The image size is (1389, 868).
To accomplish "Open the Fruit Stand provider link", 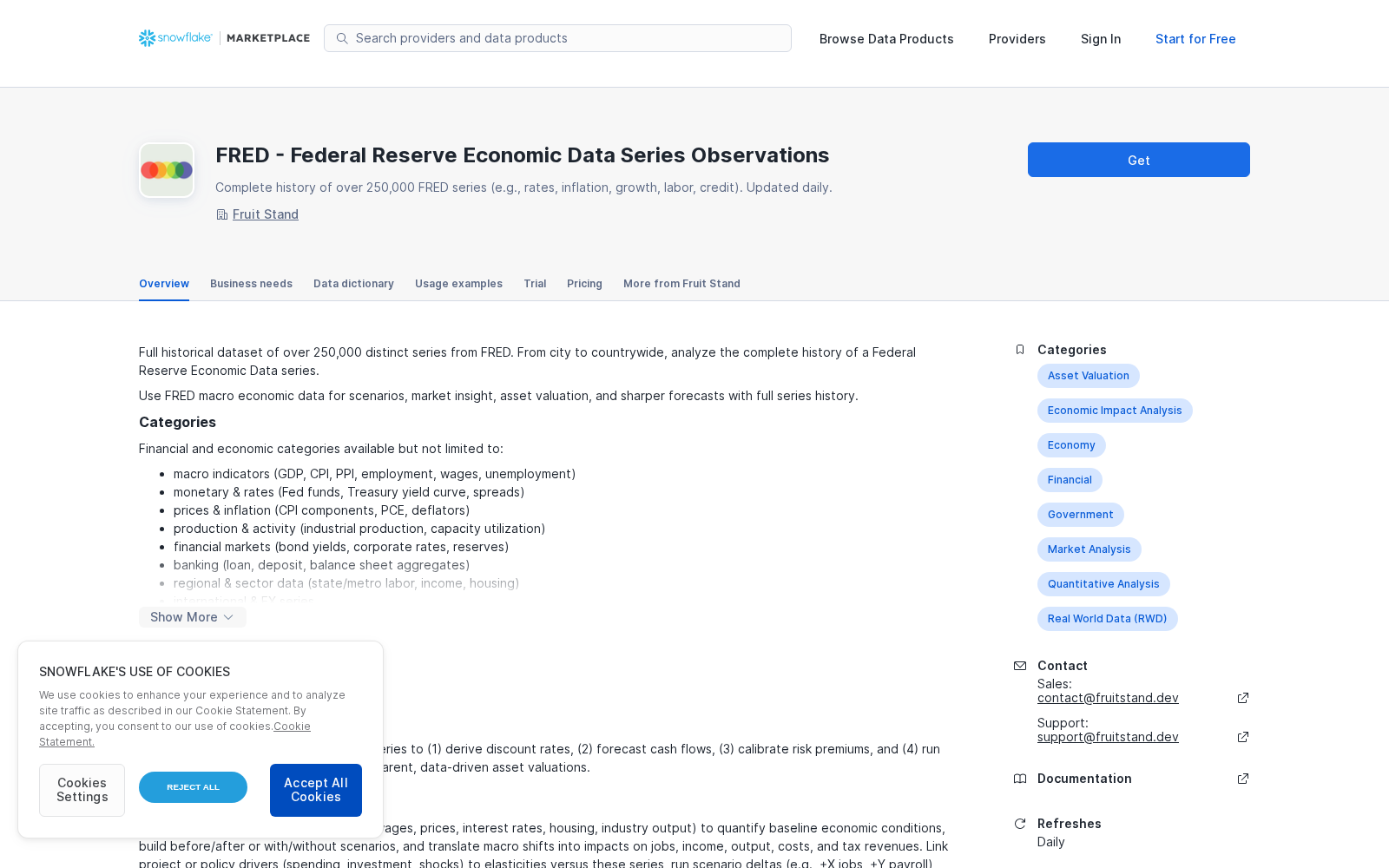I will [x=266, y=214].
